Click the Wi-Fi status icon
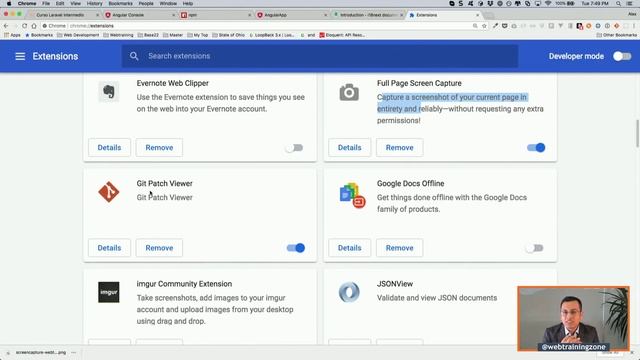The height and width of the screenshot is (360, 640). tap(548, 3)
